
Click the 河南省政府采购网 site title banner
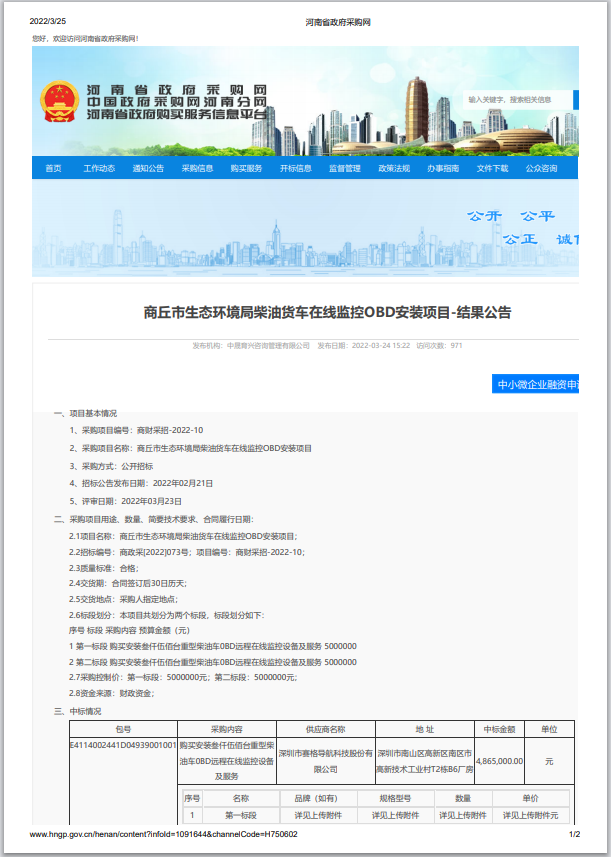click(x=178, y=102)
